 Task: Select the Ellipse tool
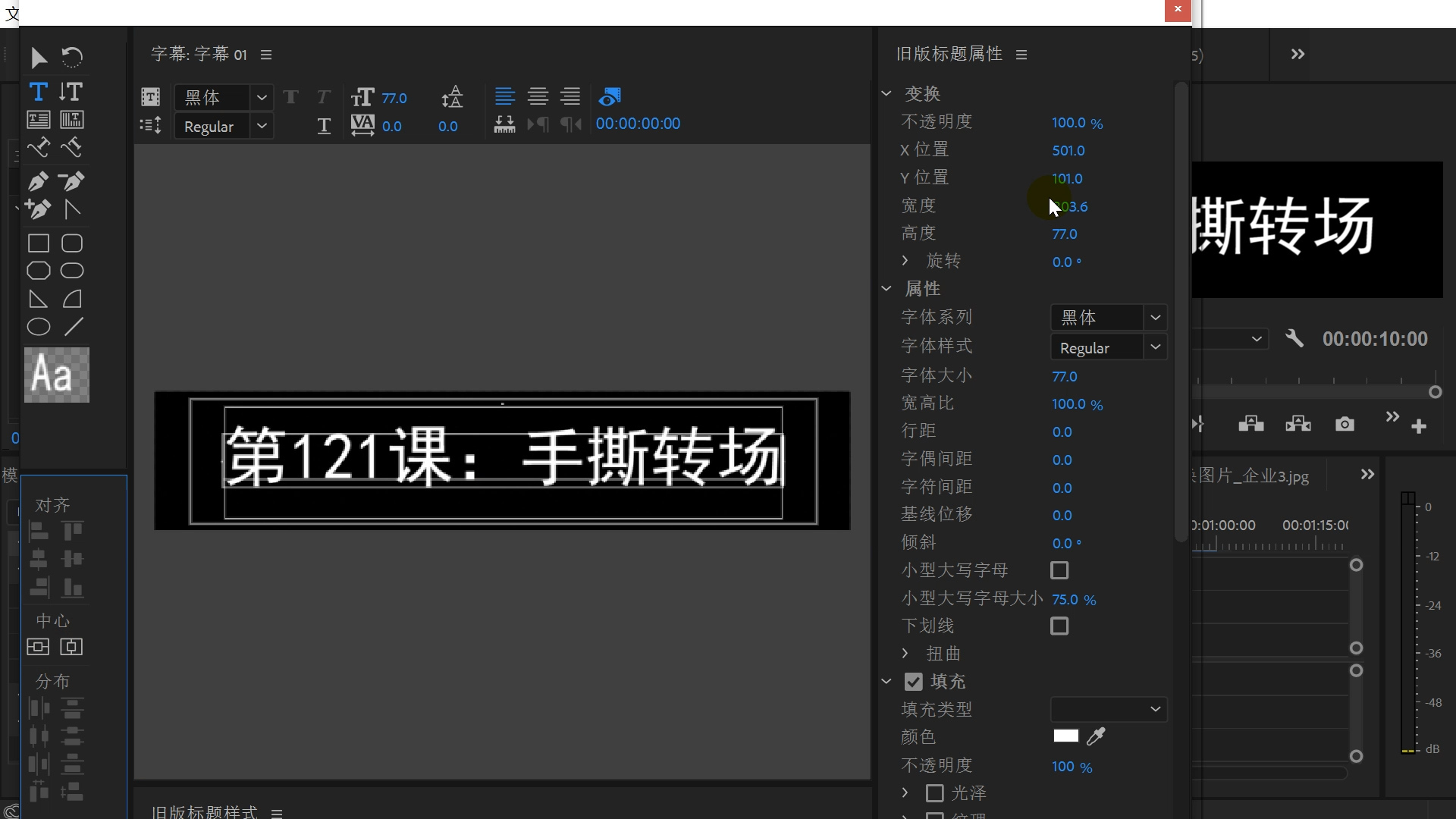click(39, 327)
